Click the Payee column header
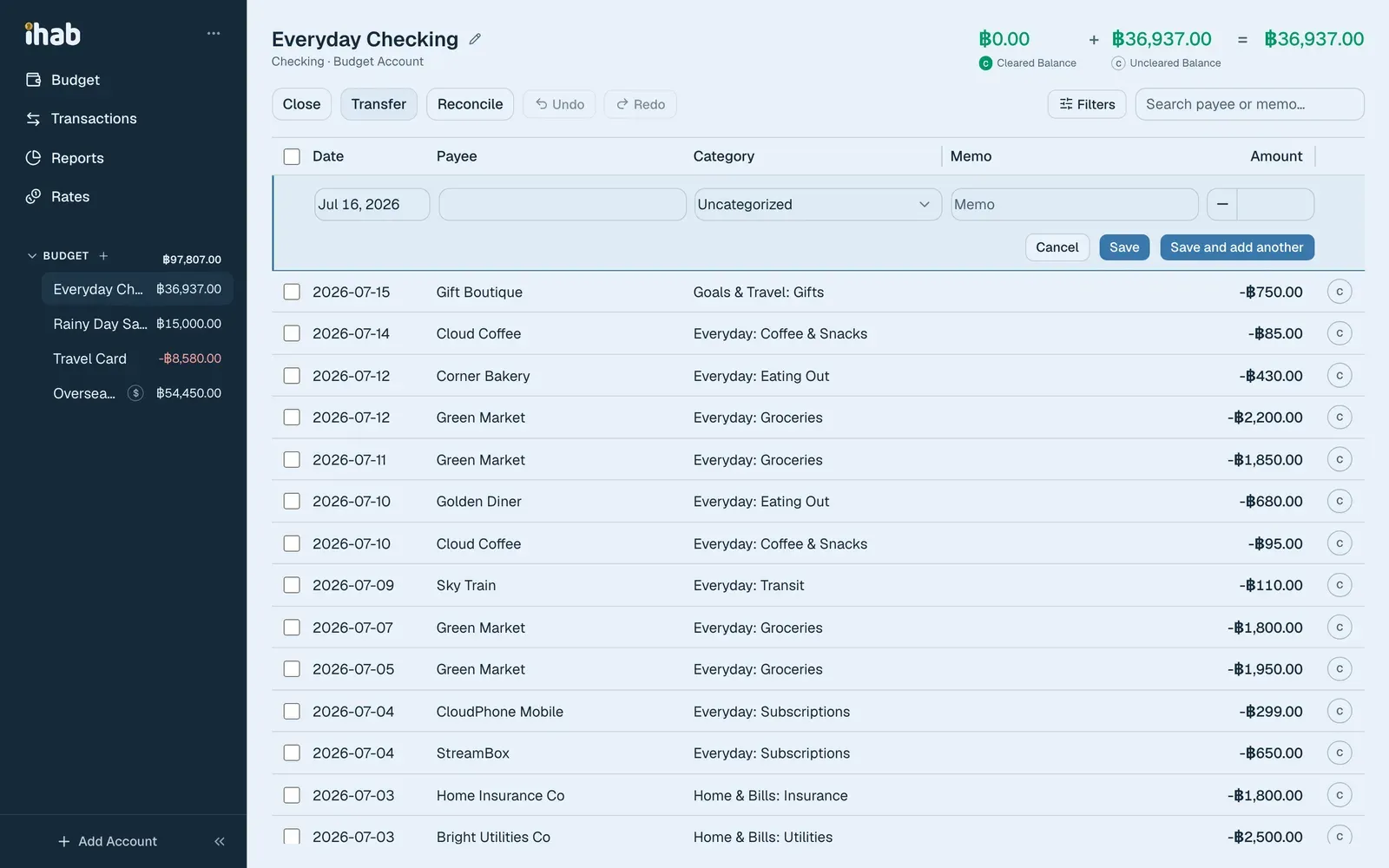The image size is (1389, 868). click(x=457, y=156)
